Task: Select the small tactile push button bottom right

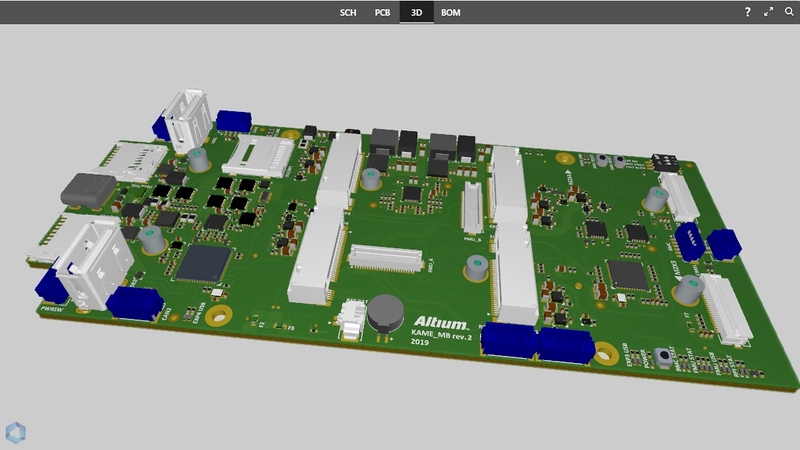Action: click(662, 355)
